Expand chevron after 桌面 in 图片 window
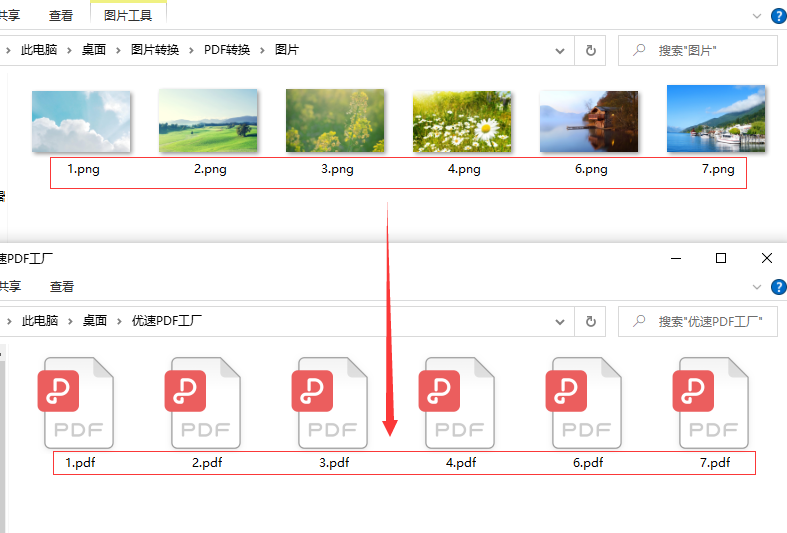This screenshot has height=533, width=787. click(118, 50)
